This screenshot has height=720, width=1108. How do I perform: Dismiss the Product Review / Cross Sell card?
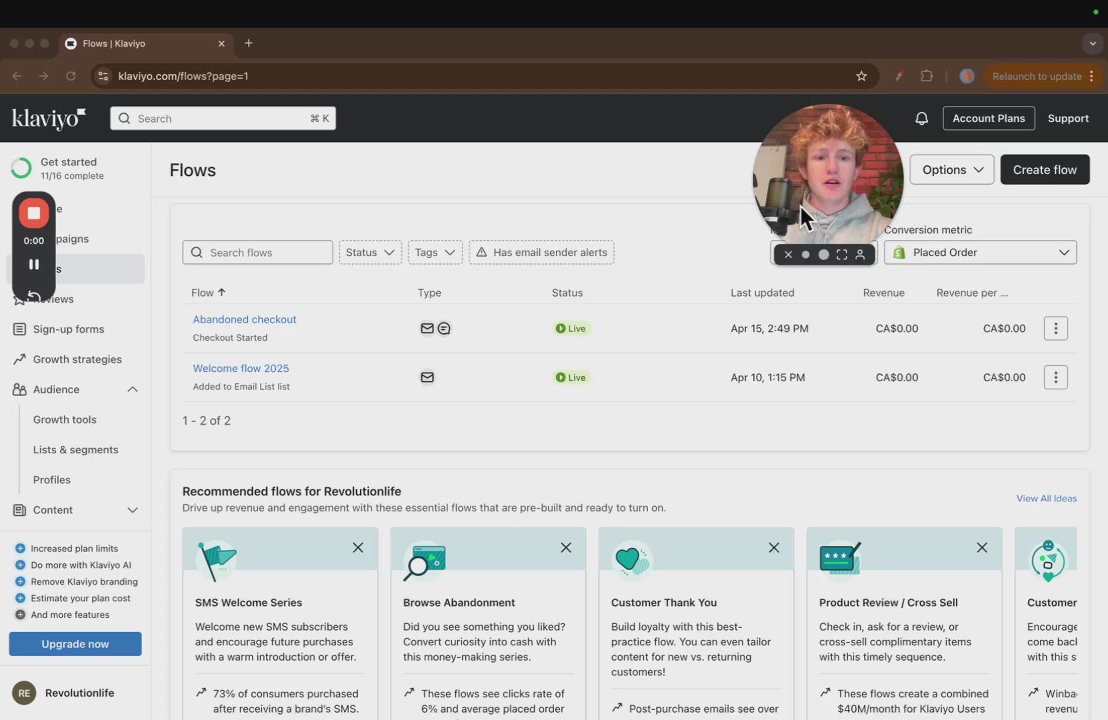click(x=982, y=548)
